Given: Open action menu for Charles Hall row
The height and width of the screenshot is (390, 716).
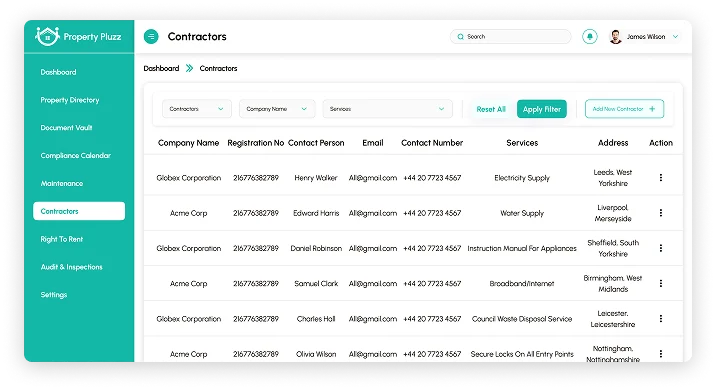Looking at the screenshot, I should pos(661,318).
